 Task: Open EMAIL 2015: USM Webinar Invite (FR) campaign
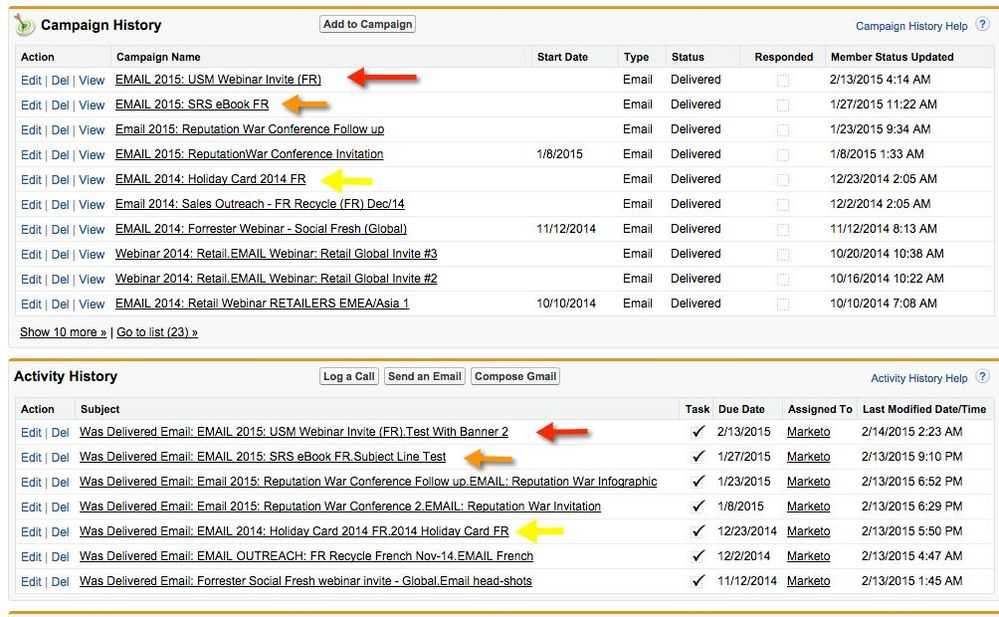218,80
